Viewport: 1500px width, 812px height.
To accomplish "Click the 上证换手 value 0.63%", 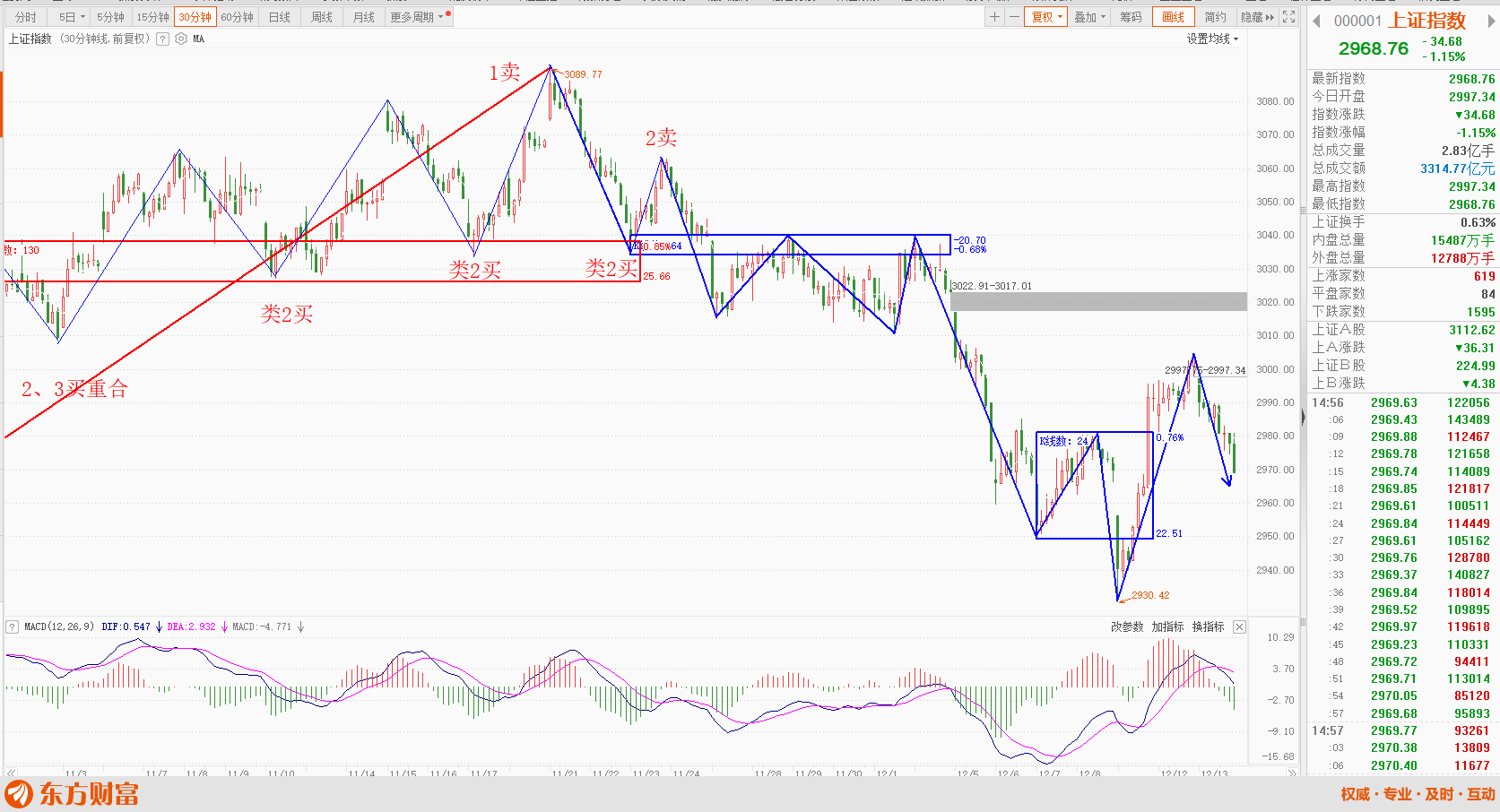I will [x=1478, y=222].
